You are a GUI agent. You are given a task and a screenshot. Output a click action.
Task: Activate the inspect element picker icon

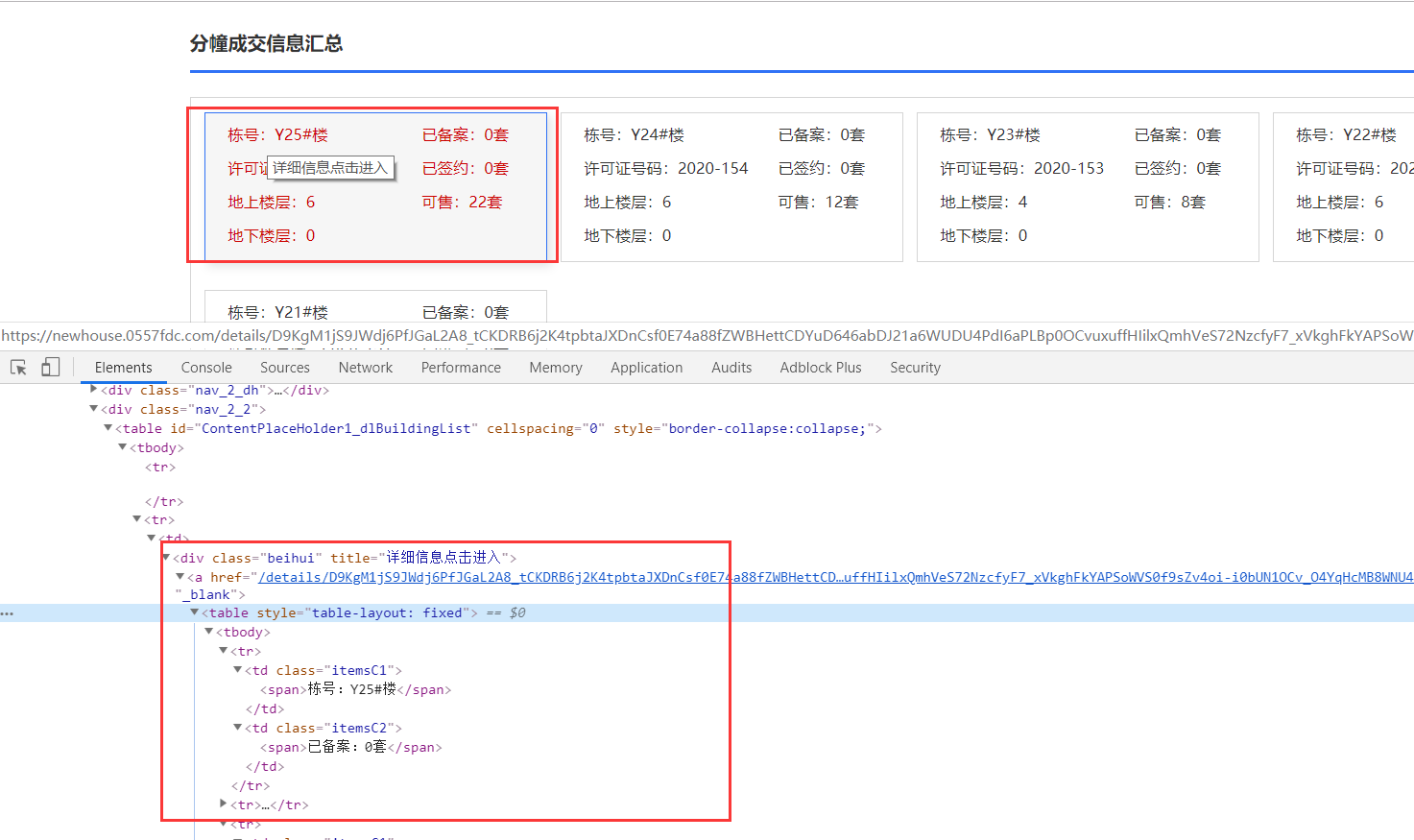[x=18, y=368]
